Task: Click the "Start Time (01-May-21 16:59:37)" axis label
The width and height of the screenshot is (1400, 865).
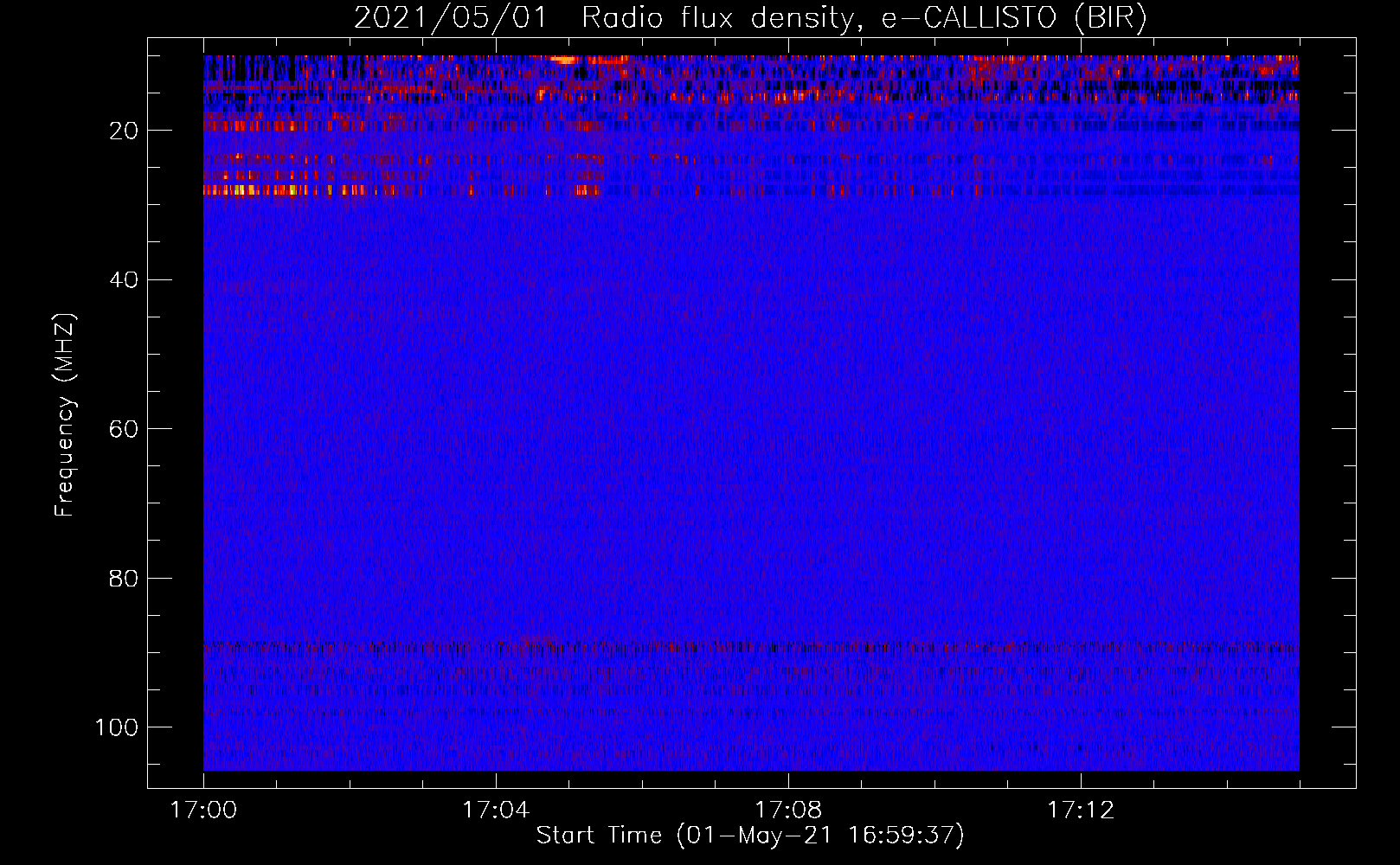Action: 750,836
